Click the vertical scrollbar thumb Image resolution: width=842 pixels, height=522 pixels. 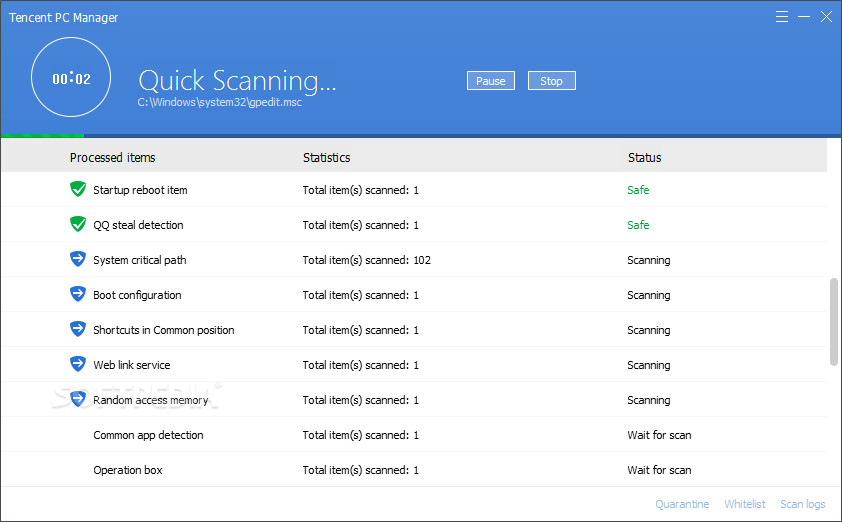pos(833,322)
